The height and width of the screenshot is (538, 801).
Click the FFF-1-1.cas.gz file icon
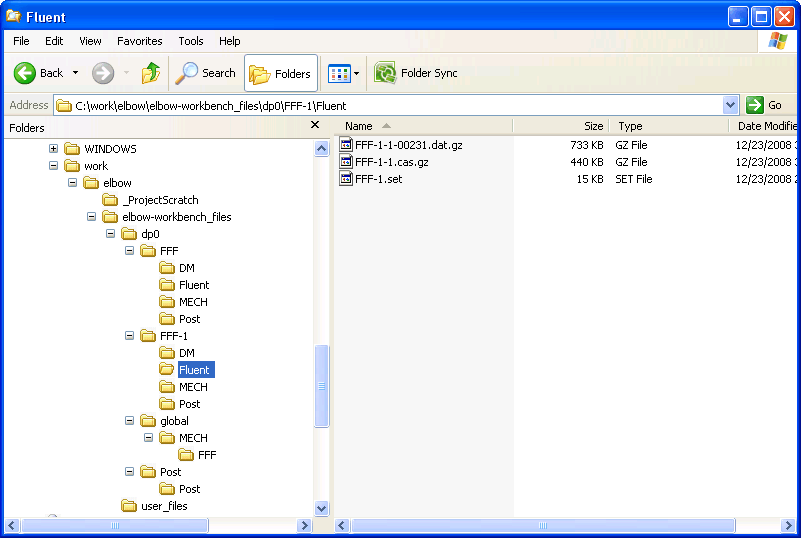click(x=346, y=161)
